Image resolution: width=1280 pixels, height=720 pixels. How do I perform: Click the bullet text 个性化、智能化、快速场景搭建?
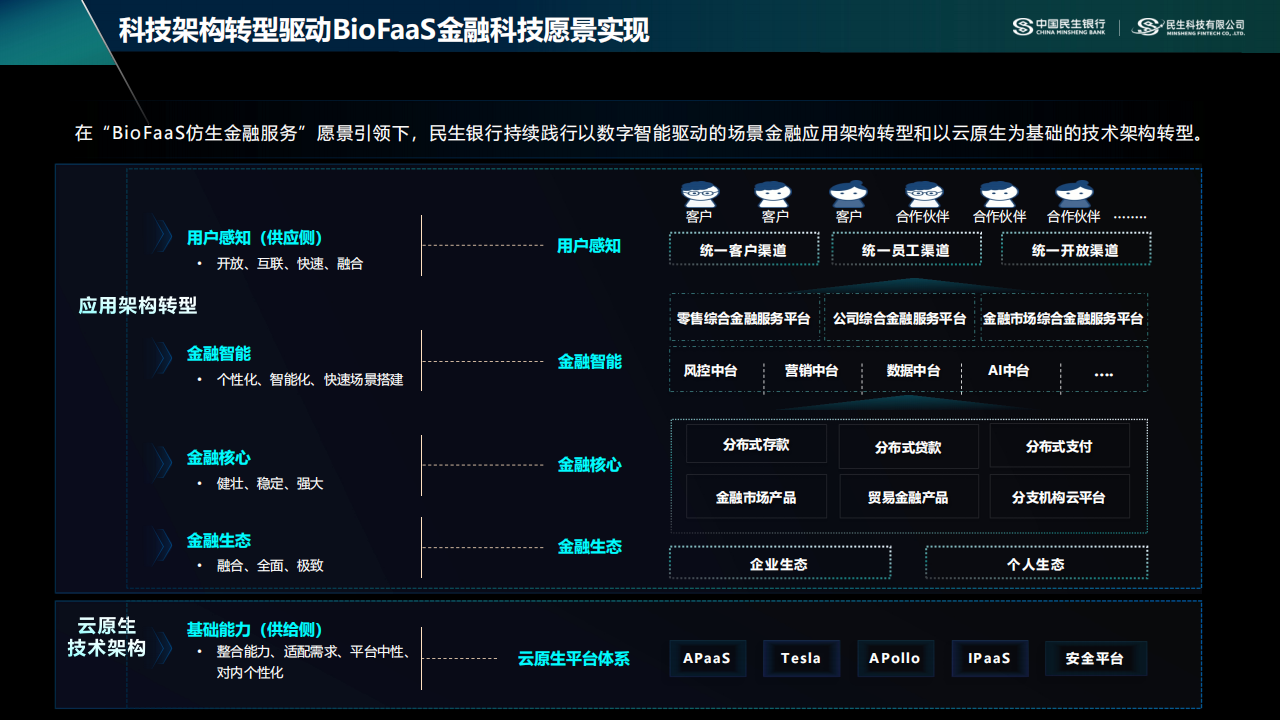click(x=310, y=380)
